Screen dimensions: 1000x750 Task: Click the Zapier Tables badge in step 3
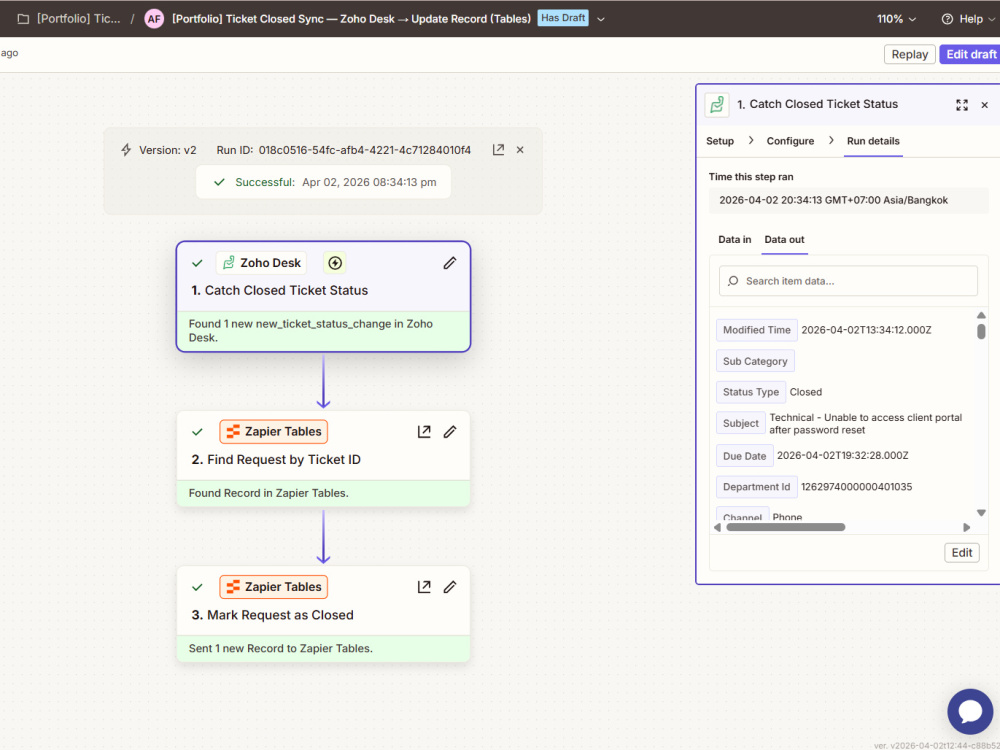274,587
